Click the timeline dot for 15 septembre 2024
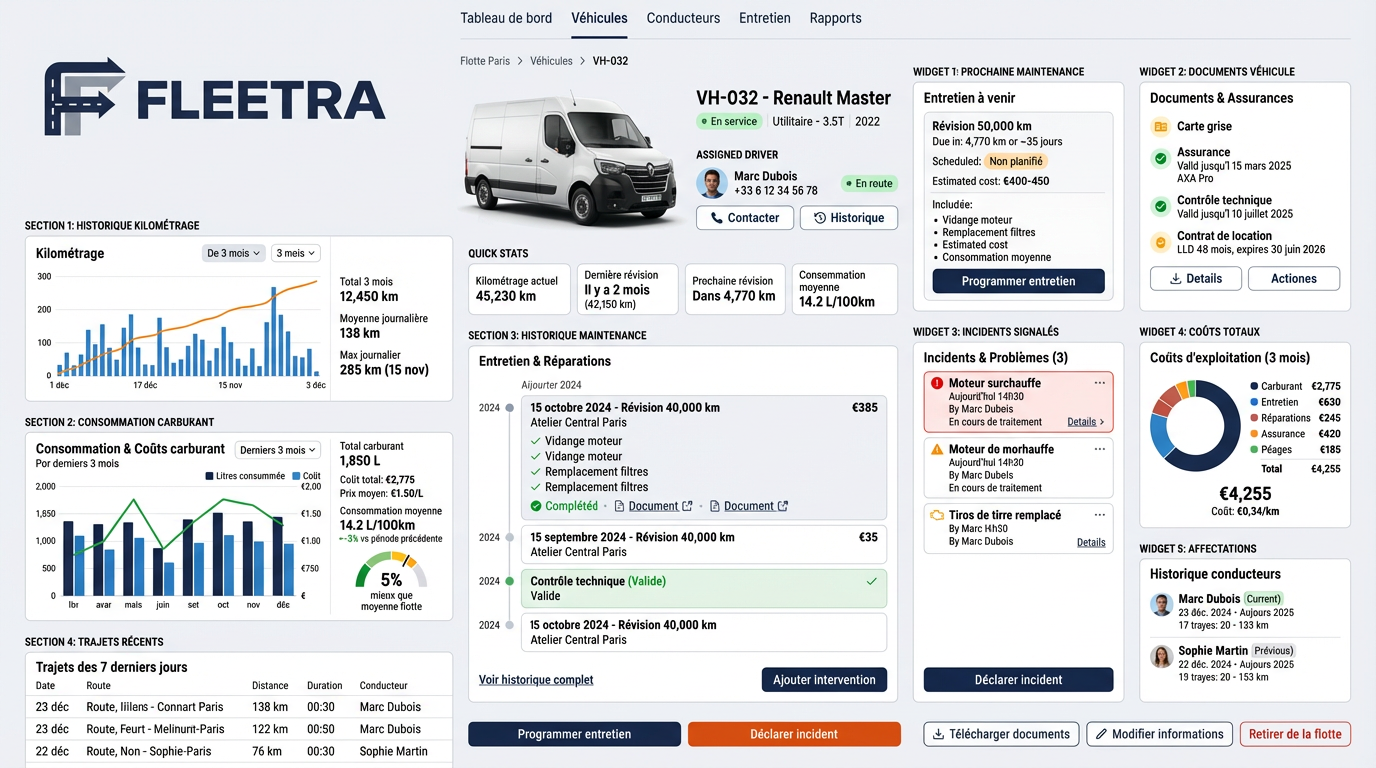The height and width of the screenshot is (768, 1376). 510,537
